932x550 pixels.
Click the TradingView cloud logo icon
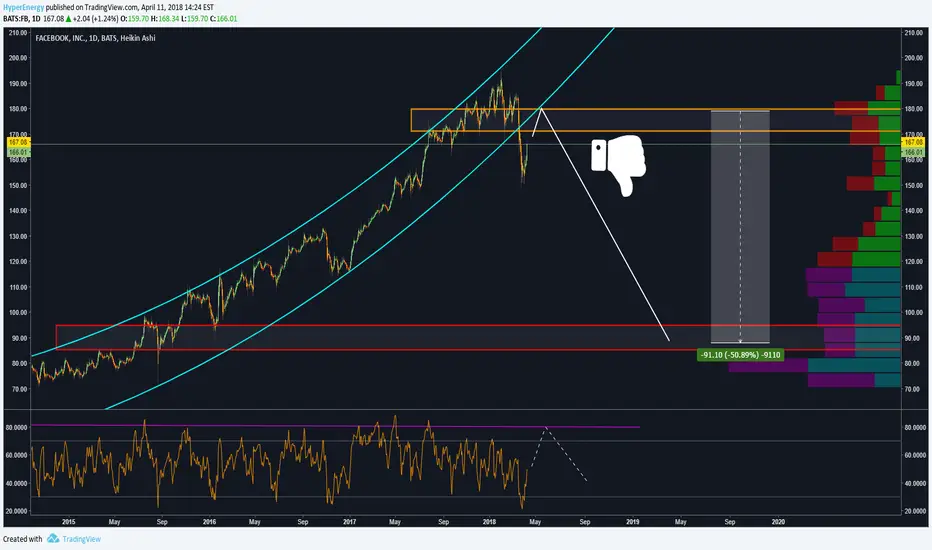click(x=53, y=539)
